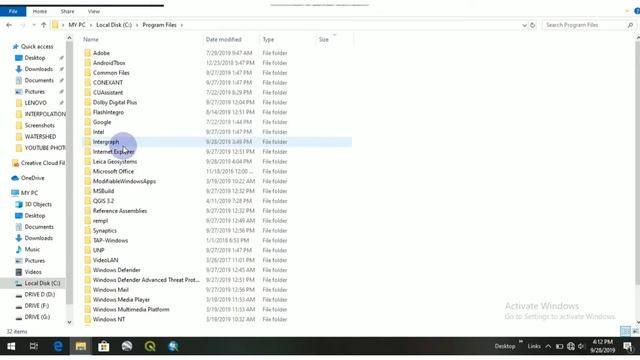
Task: Switch to the Home ribbon tab
Action: click(x=40, y=11)
